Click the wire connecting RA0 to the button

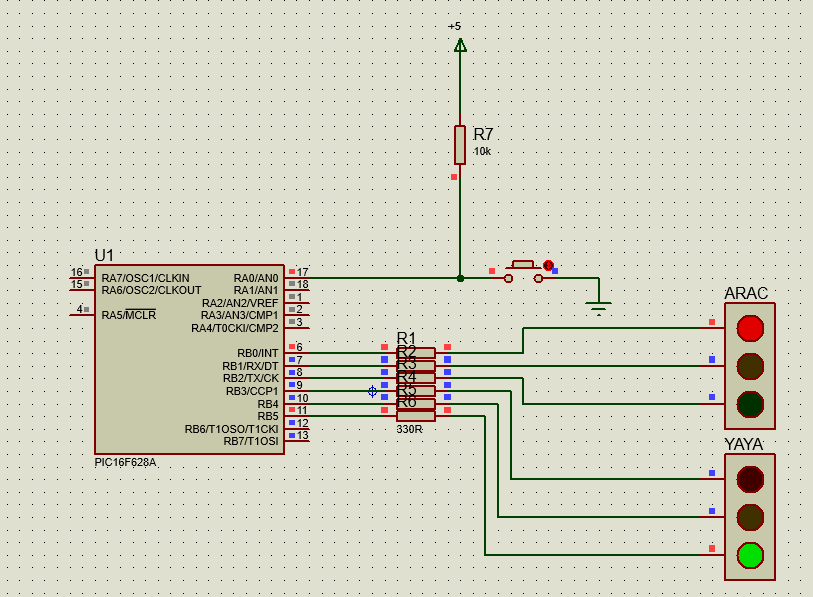390,276
